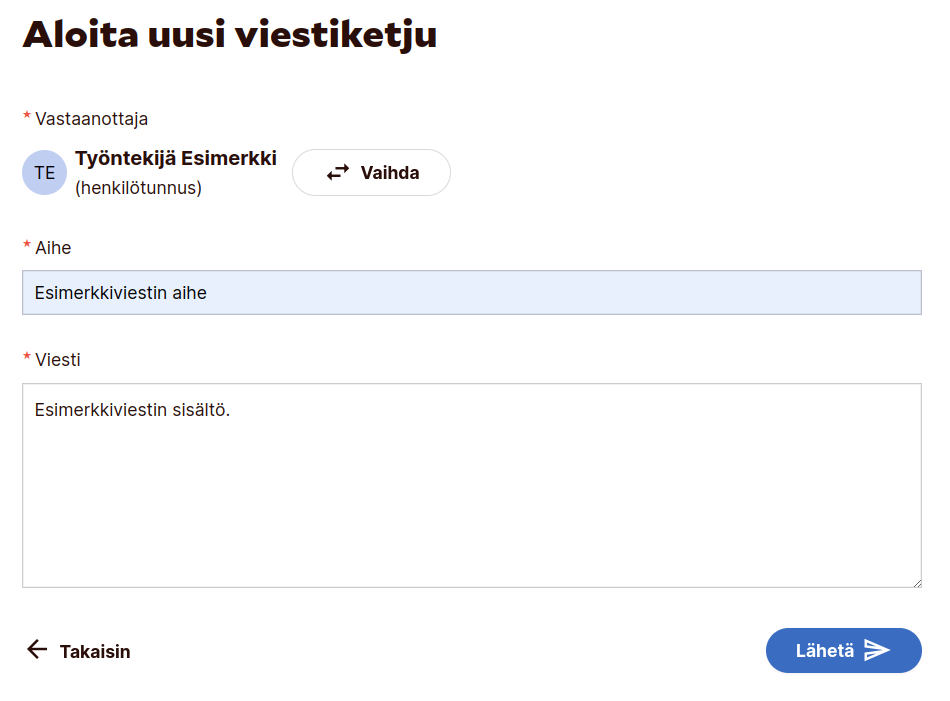Click the text Esimerkkiviestin sisältö in message box

132,410
